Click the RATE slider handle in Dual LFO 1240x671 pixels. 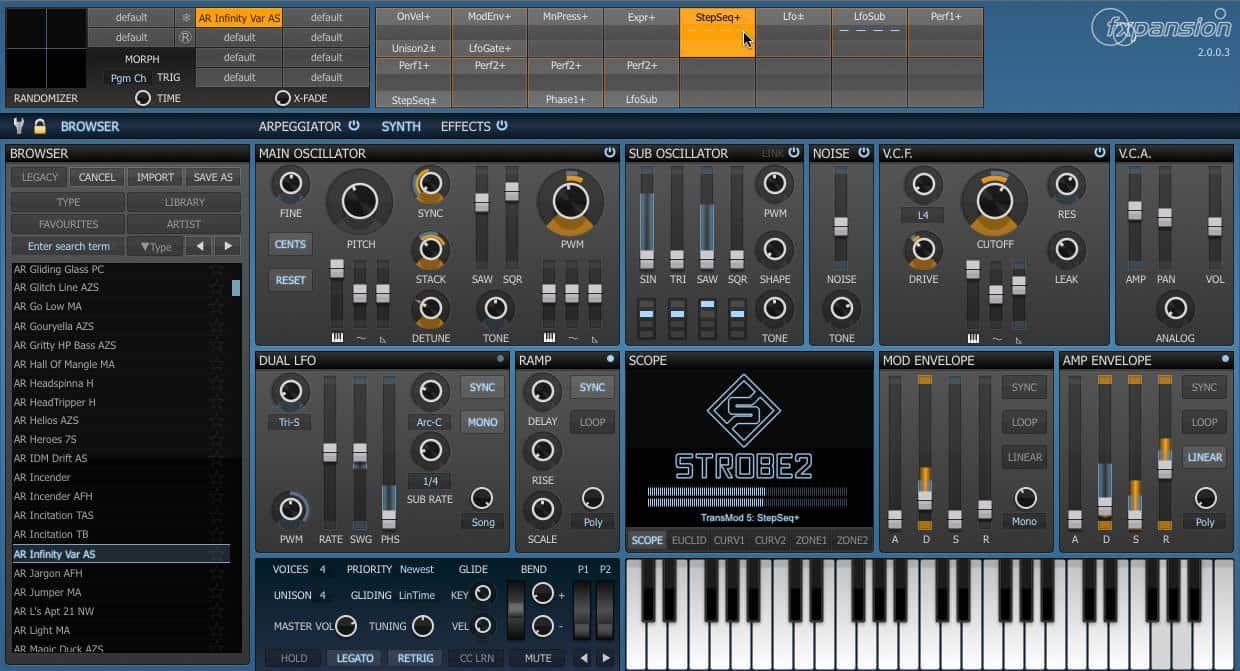coord(330,453)
